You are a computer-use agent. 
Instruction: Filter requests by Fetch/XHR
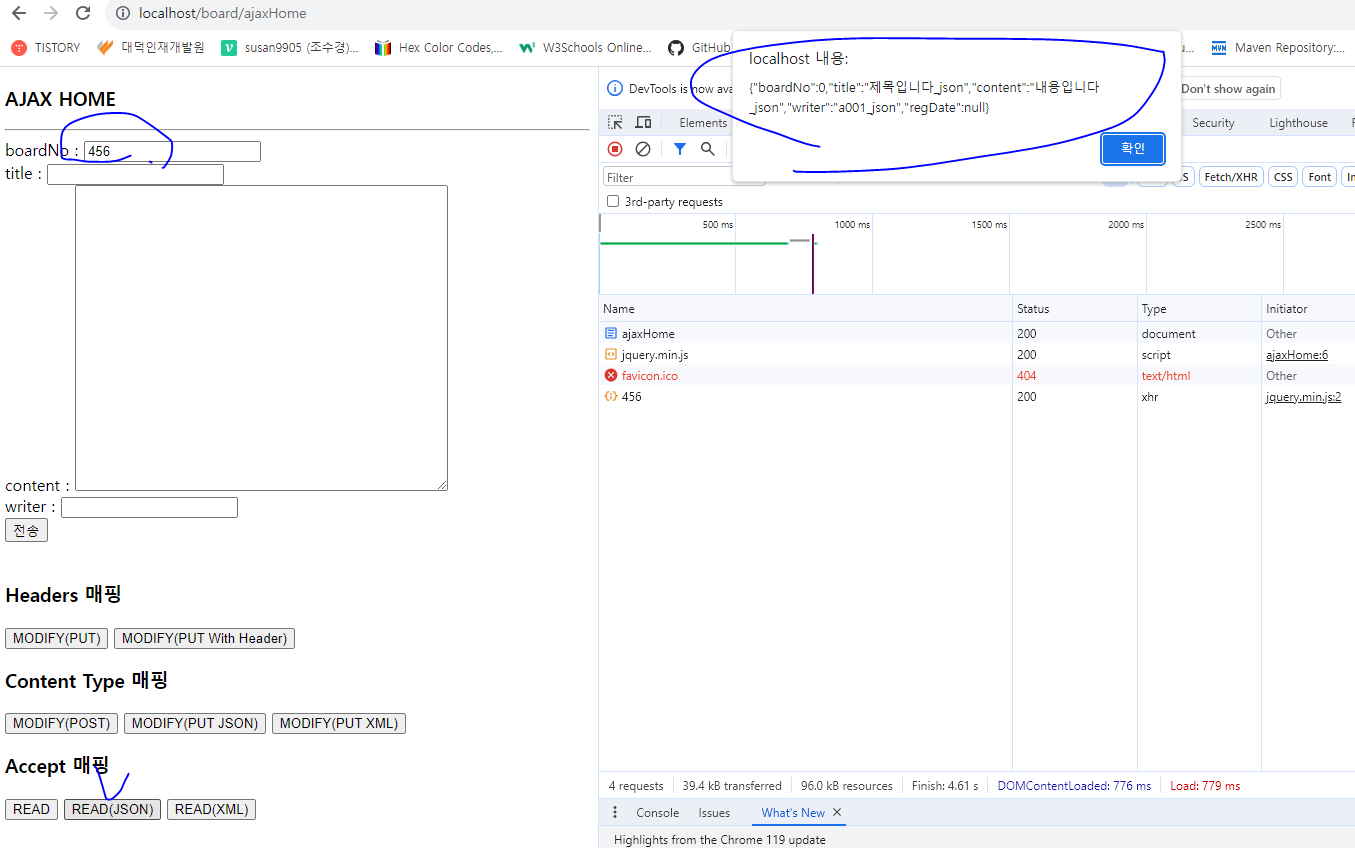click(1231, 177)
